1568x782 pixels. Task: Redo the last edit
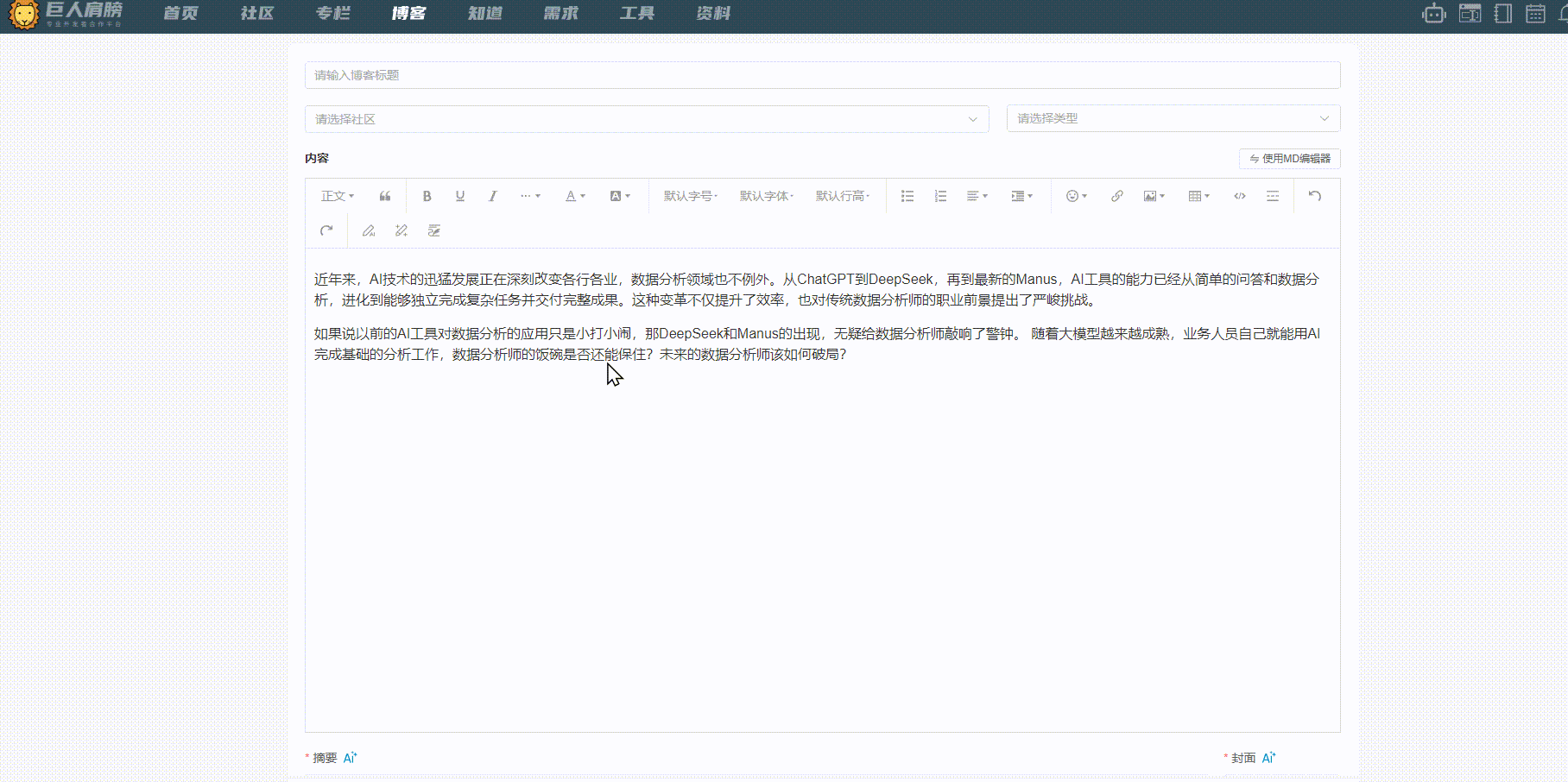[326, 230]
